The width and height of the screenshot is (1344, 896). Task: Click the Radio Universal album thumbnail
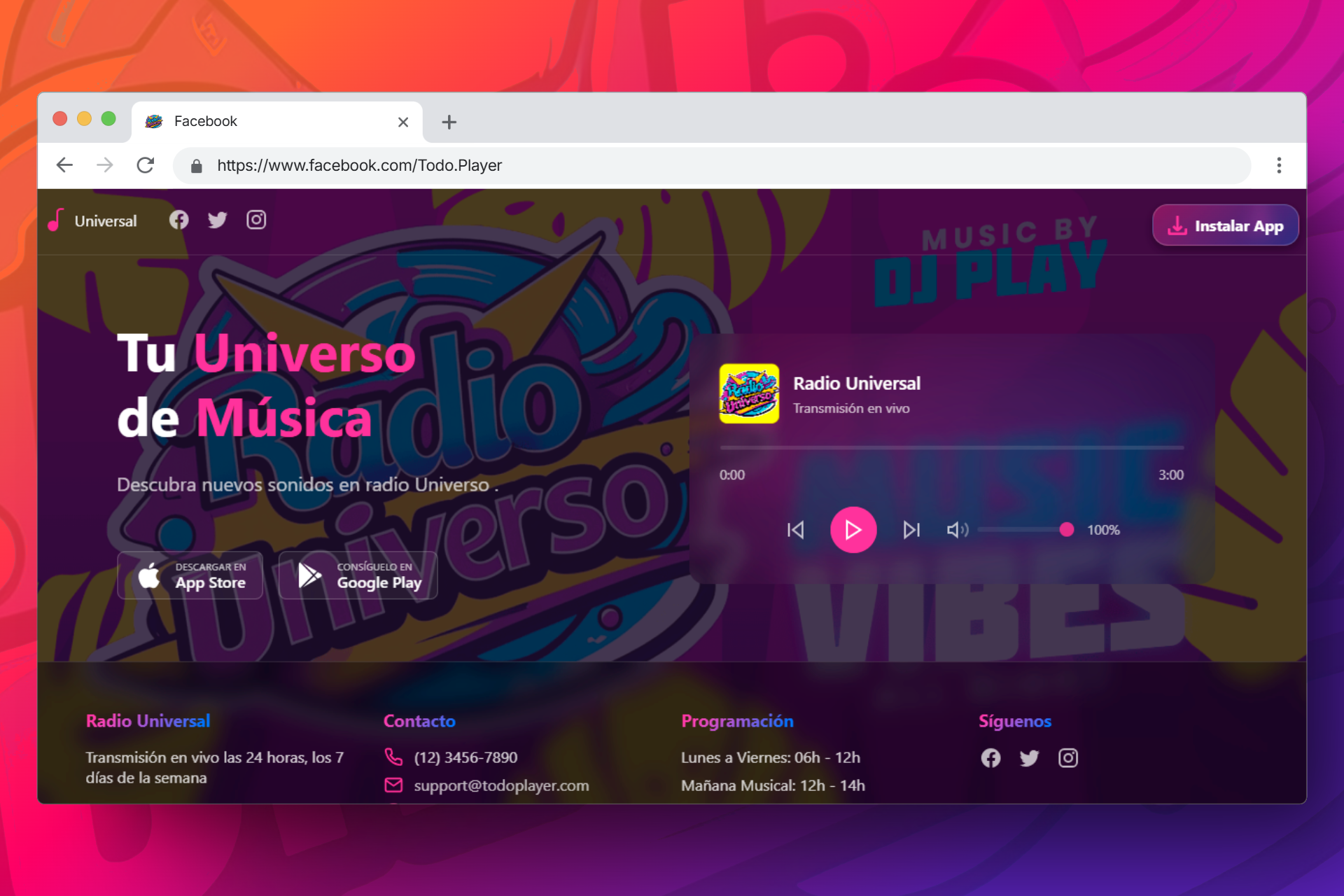[x=748, y=393]
